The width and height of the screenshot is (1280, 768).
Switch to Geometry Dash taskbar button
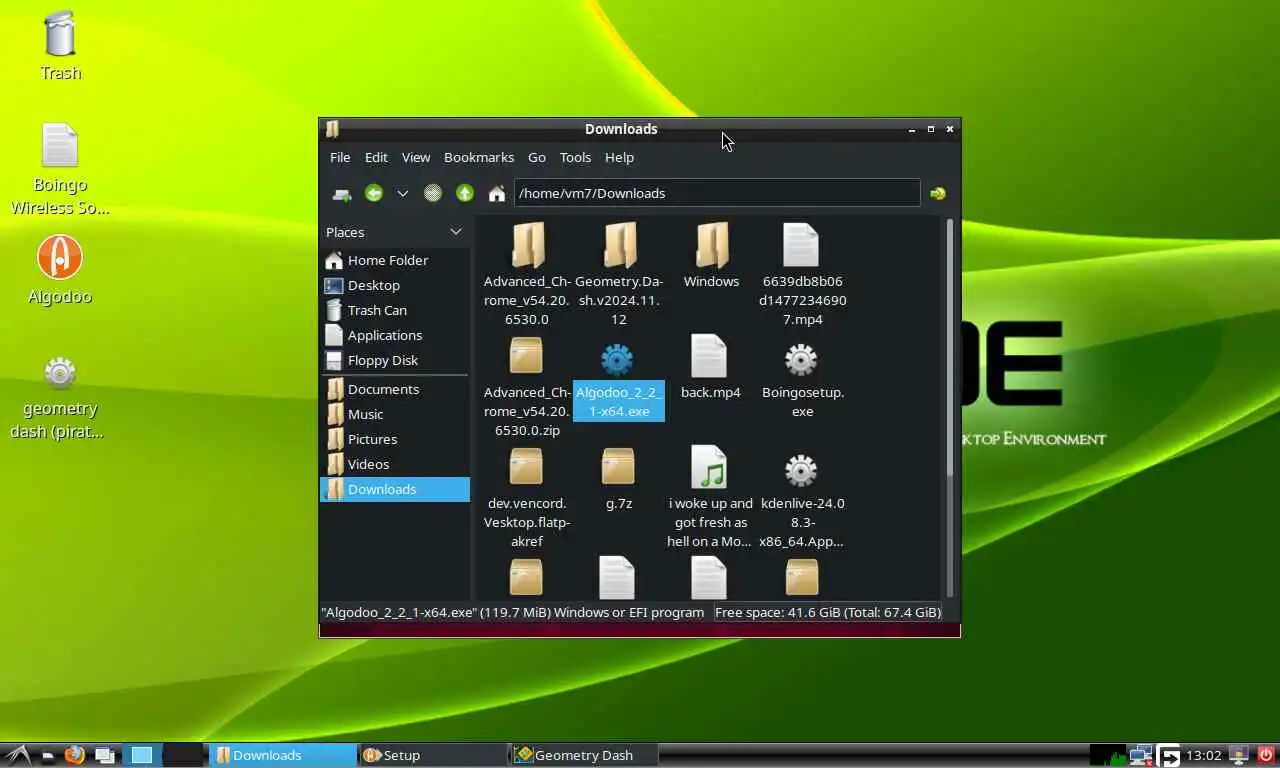click(585, 755)
